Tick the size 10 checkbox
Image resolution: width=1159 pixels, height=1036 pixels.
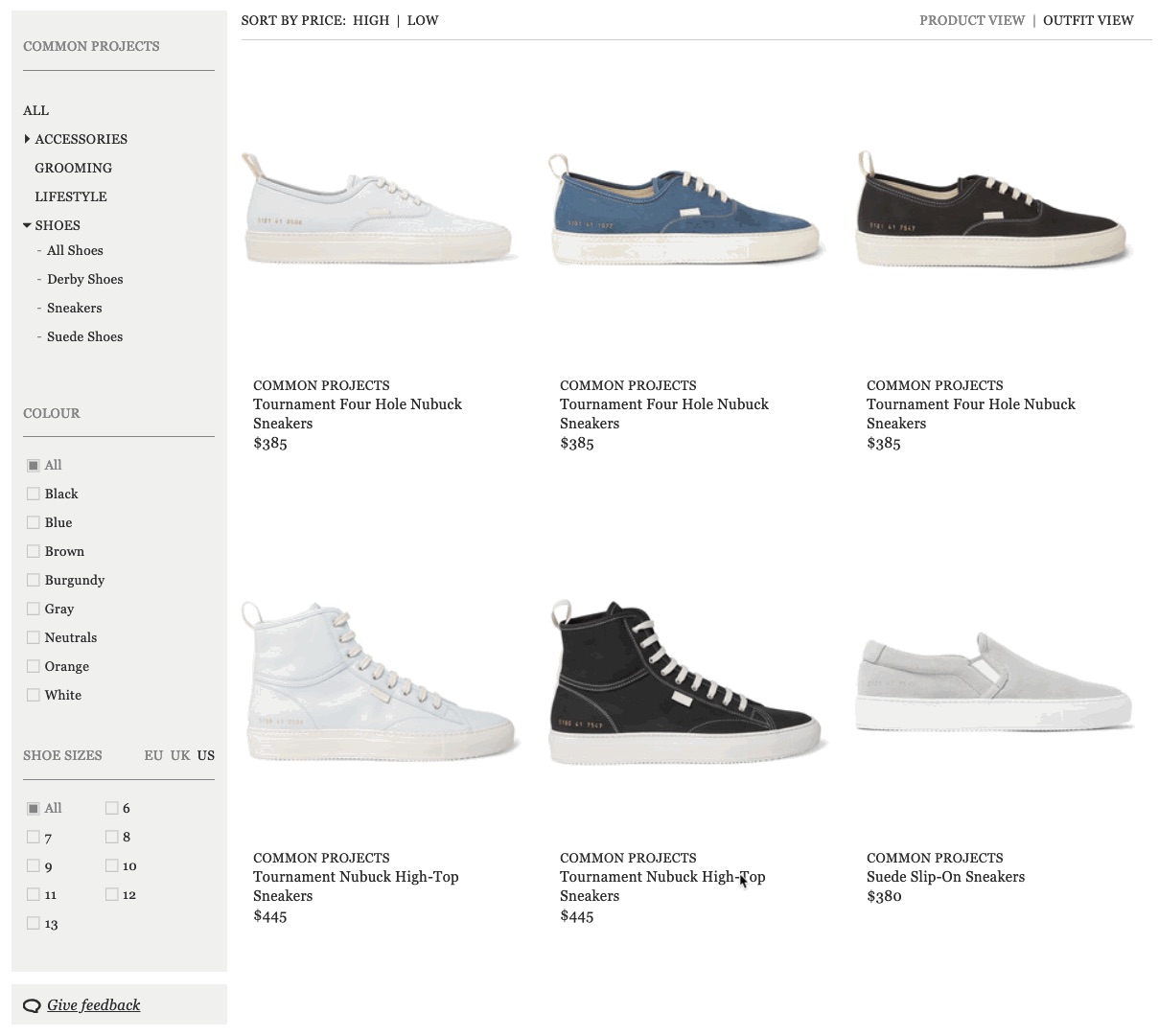[x=112, y=865]
